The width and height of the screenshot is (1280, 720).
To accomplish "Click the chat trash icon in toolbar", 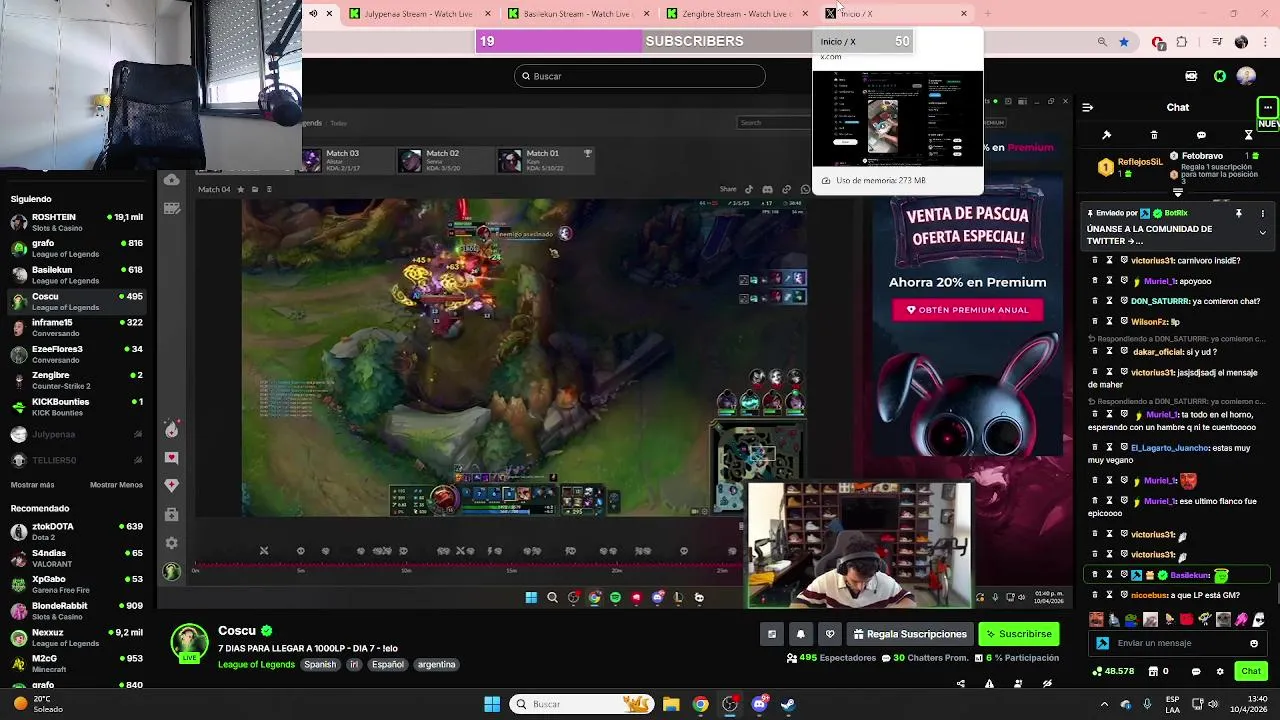I will coord(1154,135).
